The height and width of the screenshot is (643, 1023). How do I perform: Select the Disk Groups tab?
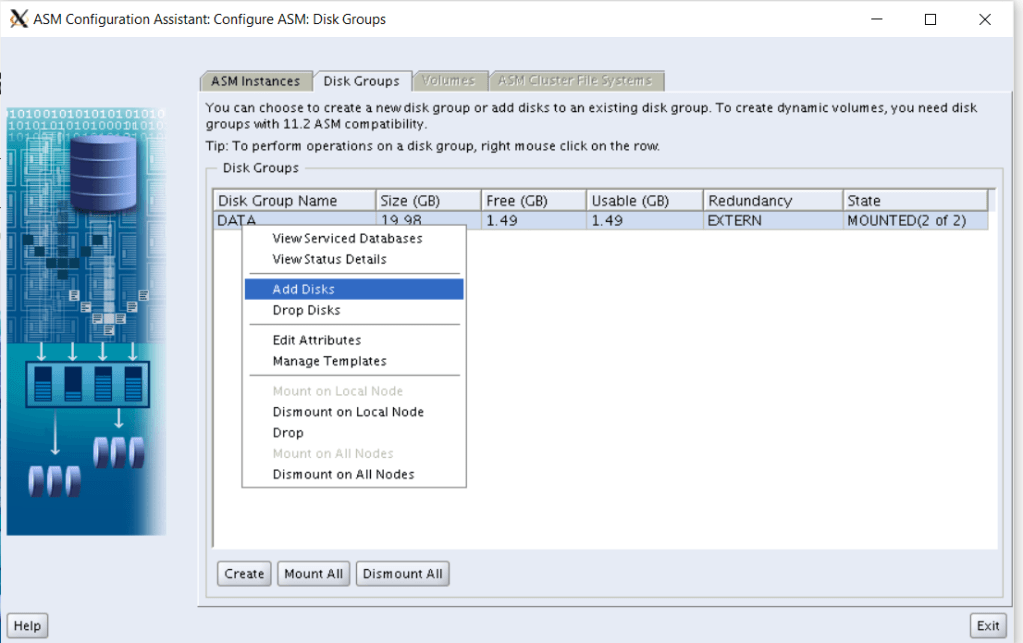click(361, 81)
